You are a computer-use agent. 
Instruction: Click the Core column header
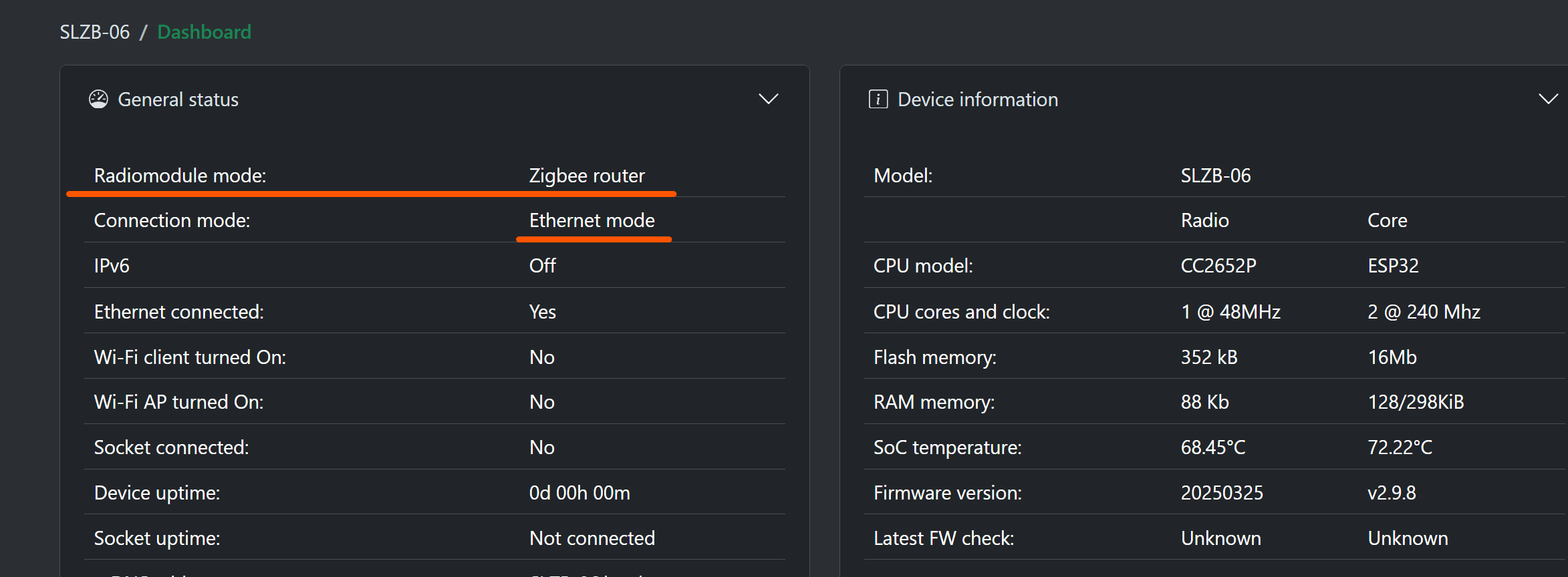(x=1387, y=220)
